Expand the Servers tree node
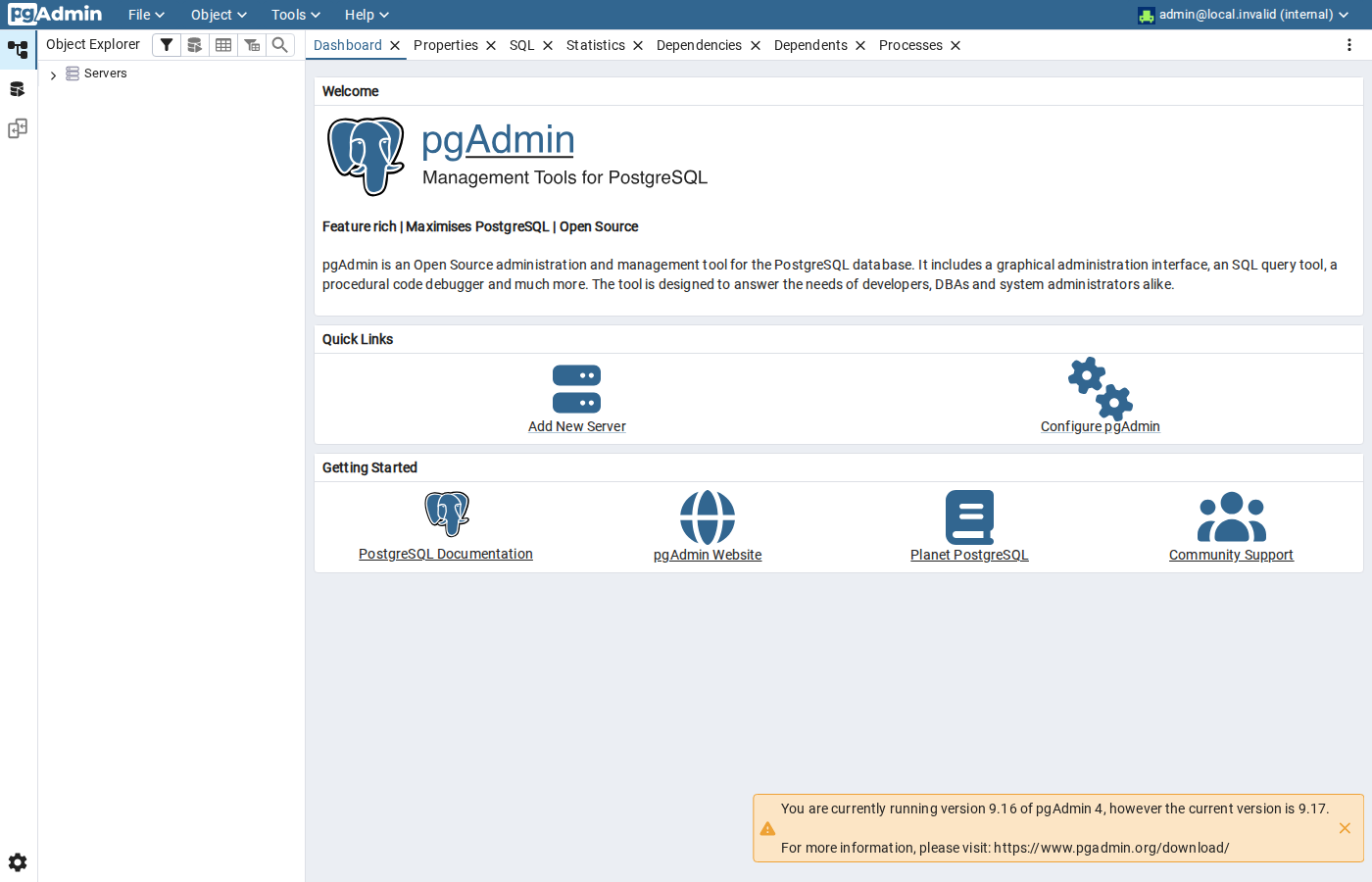This screenshot has width=1372, height=882. [53, 74]
